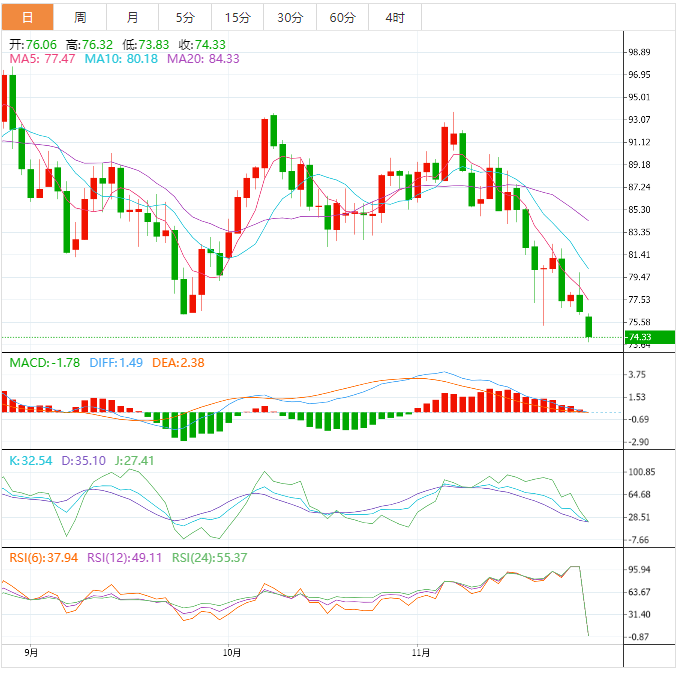
Task: Click the 100.85 KDJ axis label
Action: point(641,472)
